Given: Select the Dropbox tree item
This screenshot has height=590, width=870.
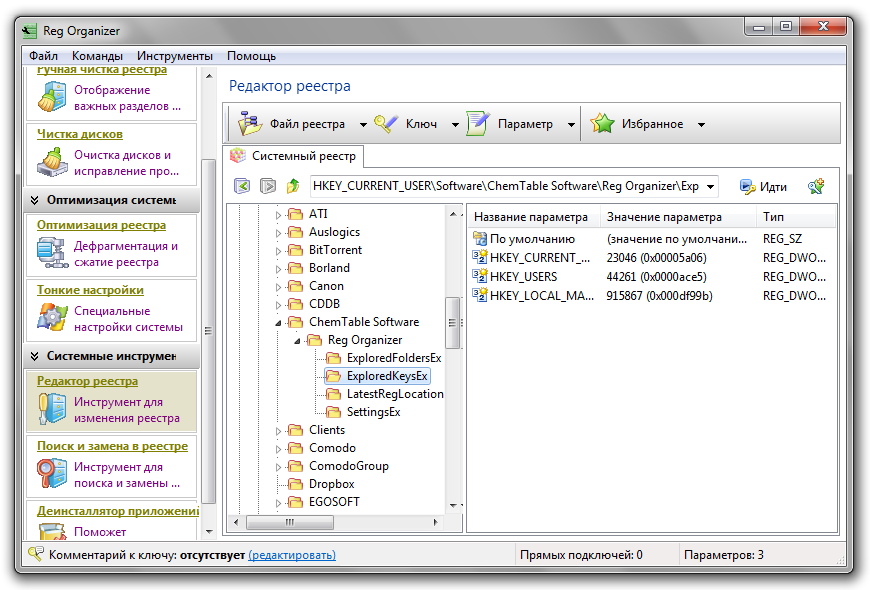Looking at the screenshot, I should 331,484.
